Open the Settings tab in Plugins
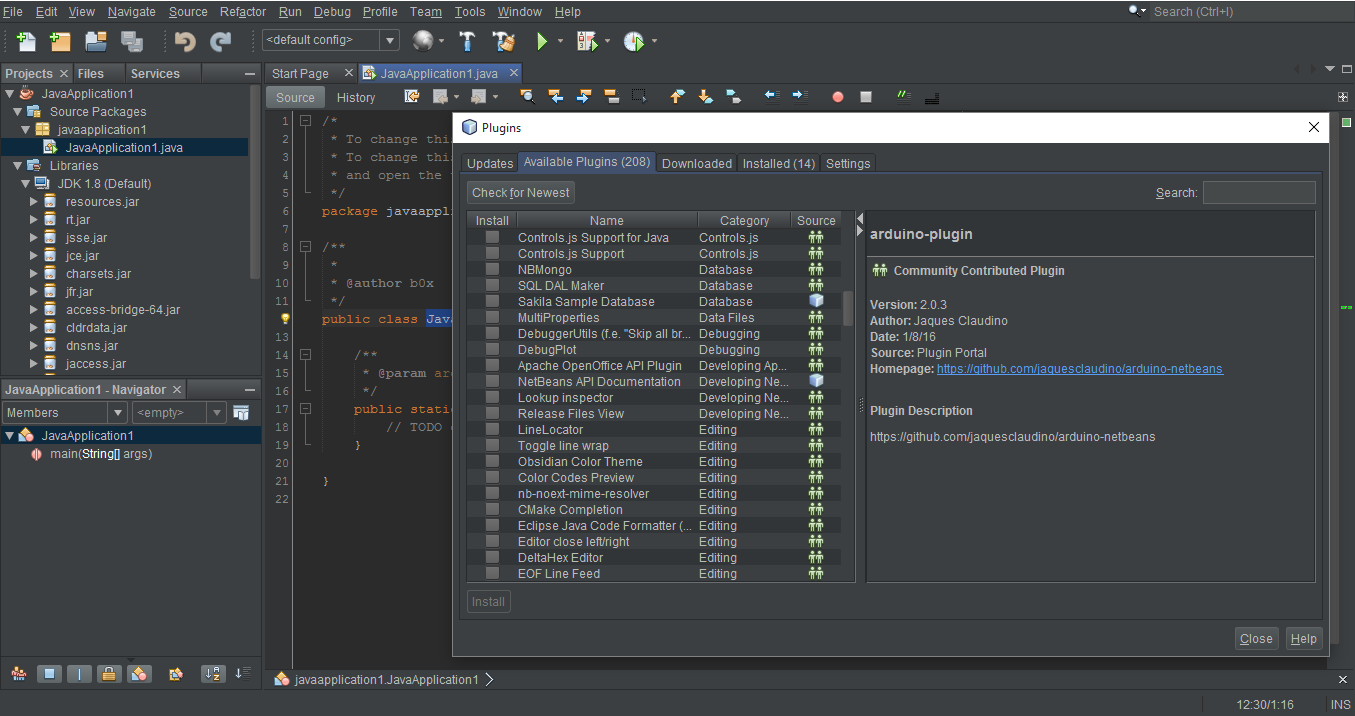This screenshot has height=716, width=1355. [x=848, y=163]
